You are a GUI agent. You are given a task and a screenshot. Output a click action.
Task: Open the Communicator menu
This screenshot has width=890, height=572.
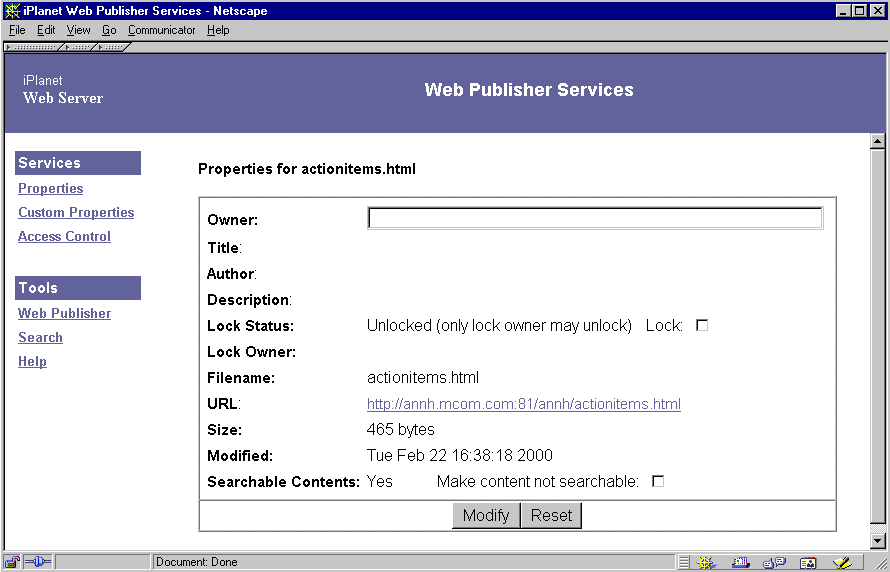click(161, 30)
